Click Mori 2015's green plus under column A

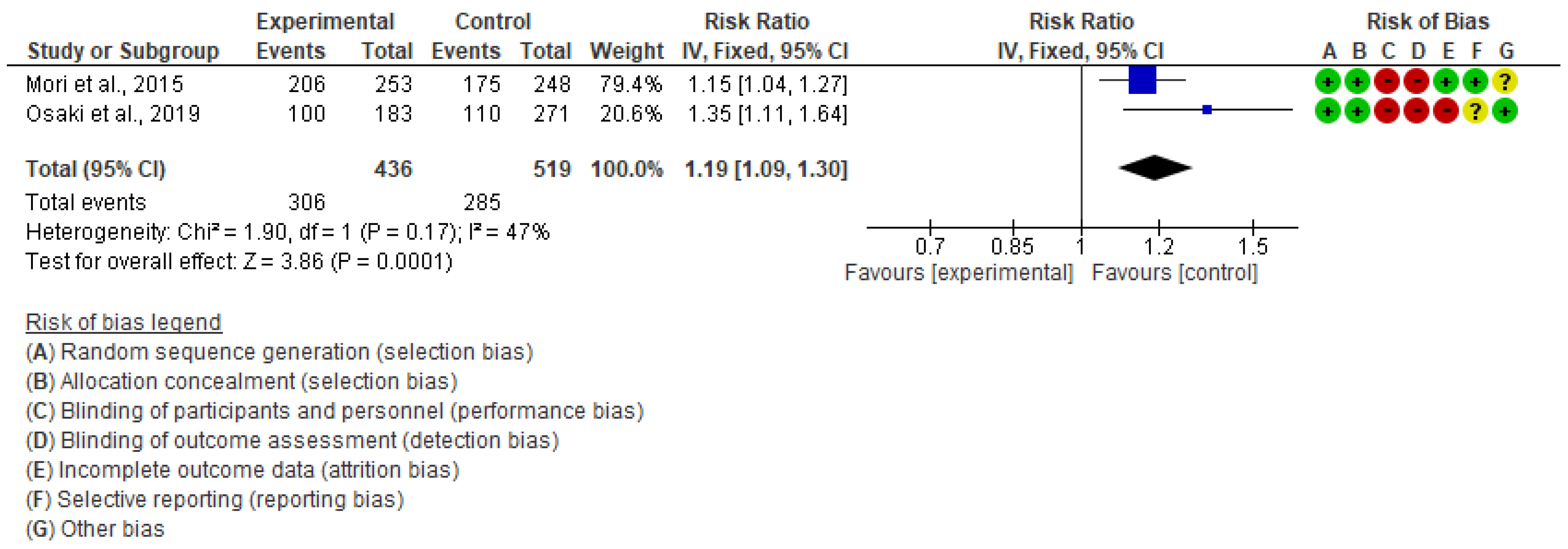click(x=1328, y=82)
